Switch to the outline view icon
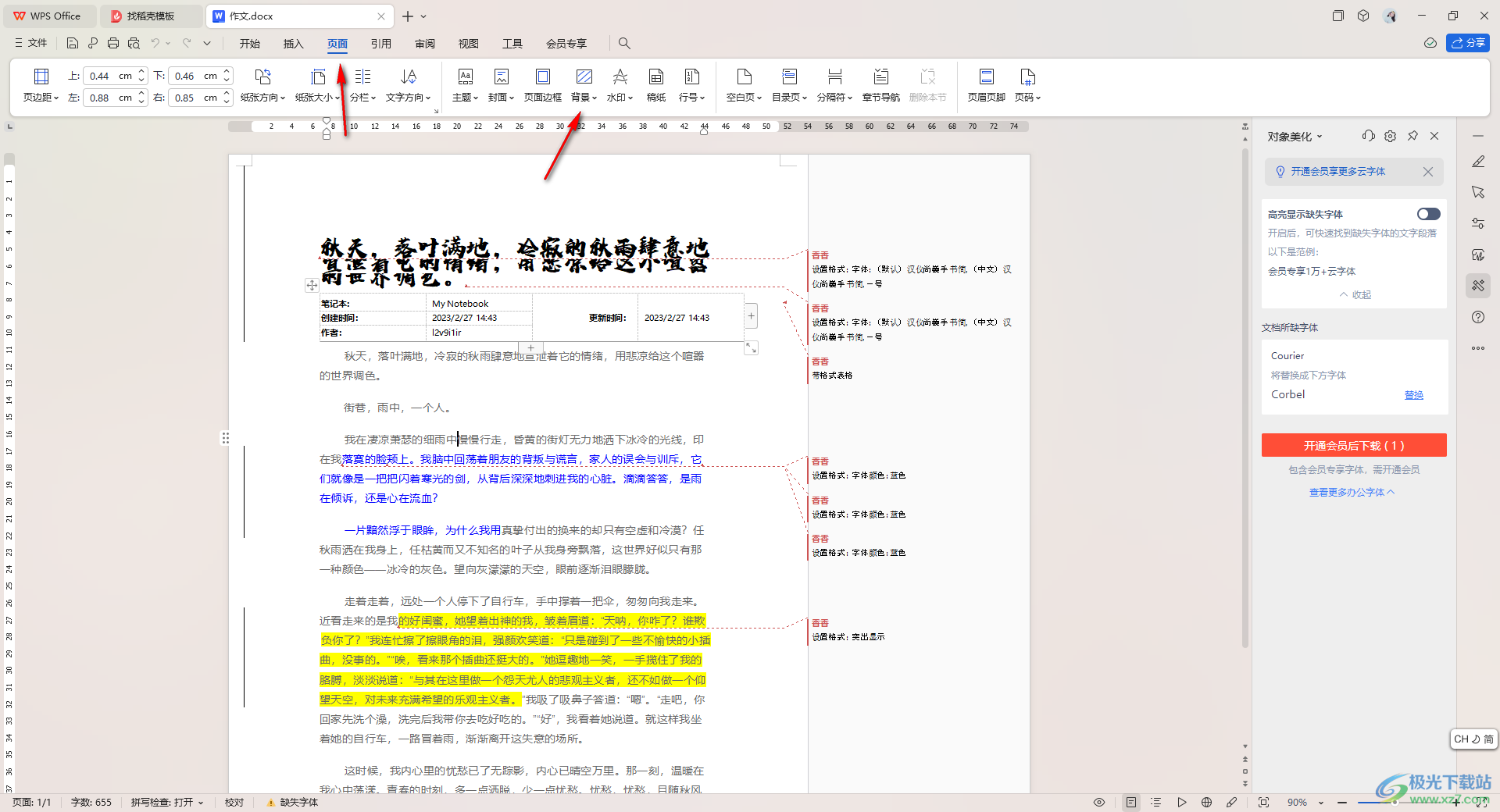The height and width of the screenshot is (812, 1500). [1156, 803]
